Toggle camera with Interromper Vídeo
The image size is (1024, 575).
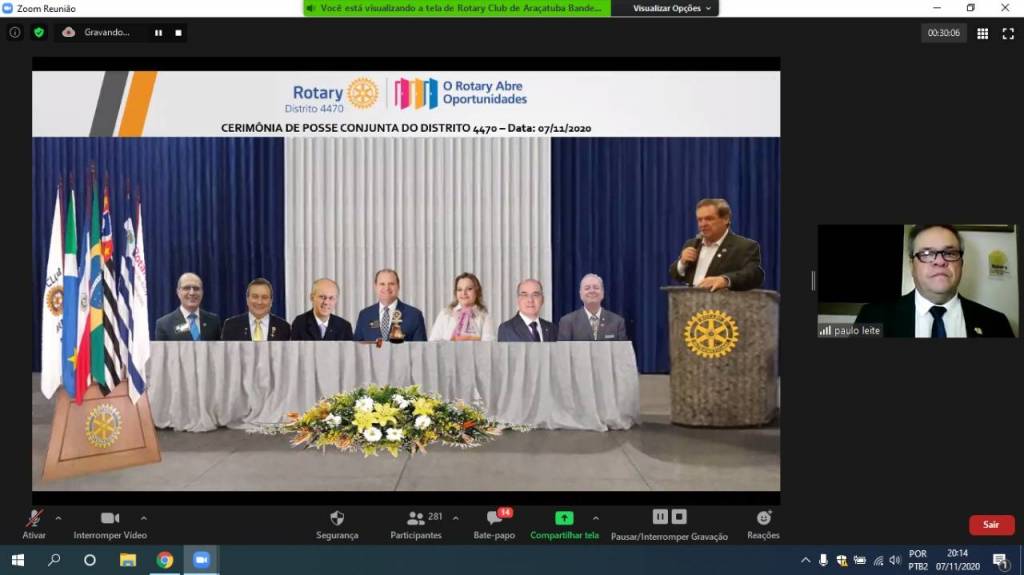pyautogui.click(x=110, y=518)
